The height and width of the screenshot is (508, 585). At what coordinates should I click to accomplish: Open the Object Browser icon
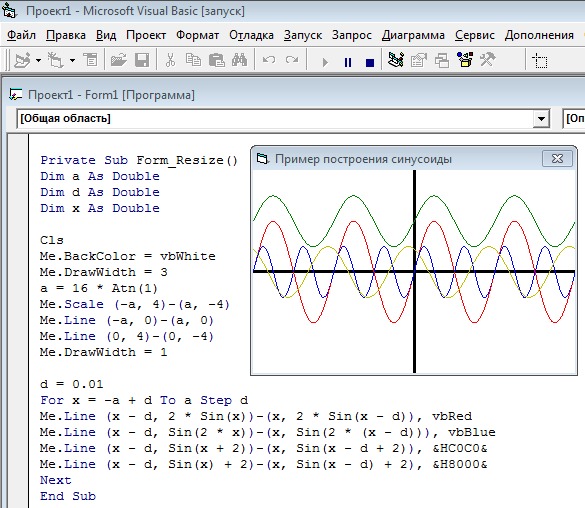465,60
